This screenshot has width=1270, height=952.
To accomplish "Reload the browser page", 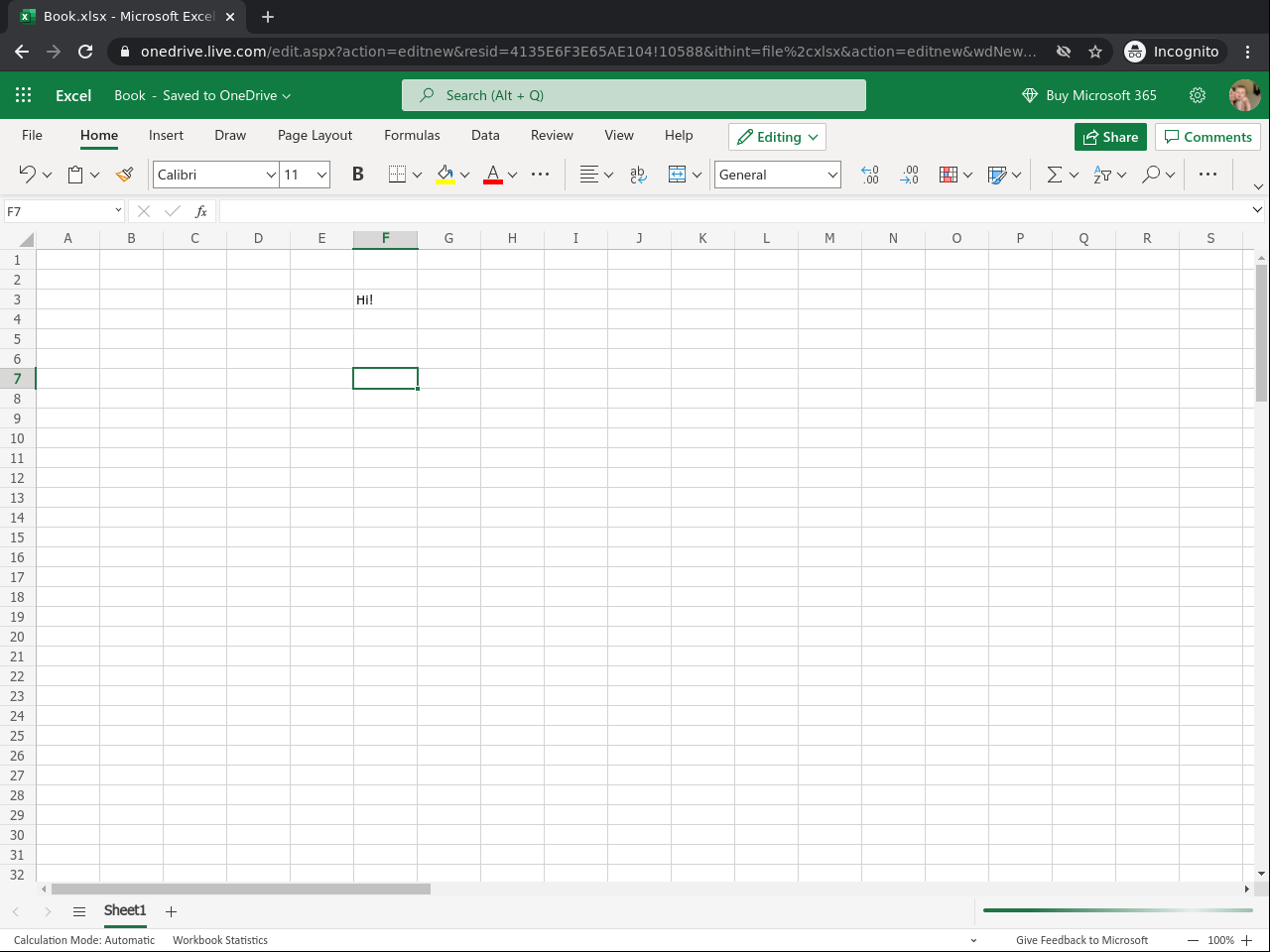I will [x=85, y=52].
